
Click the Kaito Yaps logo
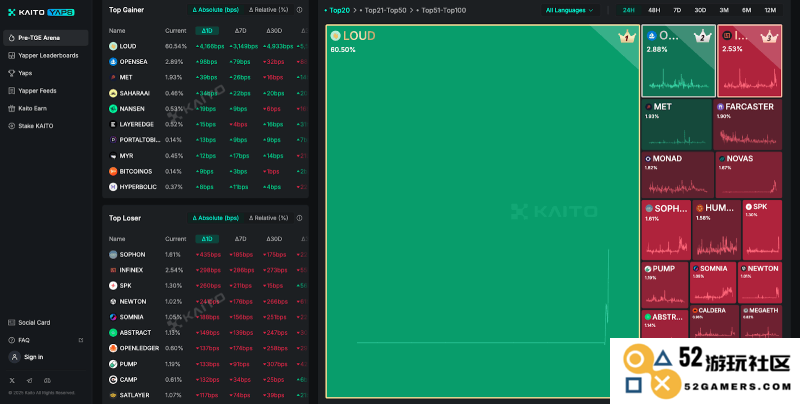[41, 12]
